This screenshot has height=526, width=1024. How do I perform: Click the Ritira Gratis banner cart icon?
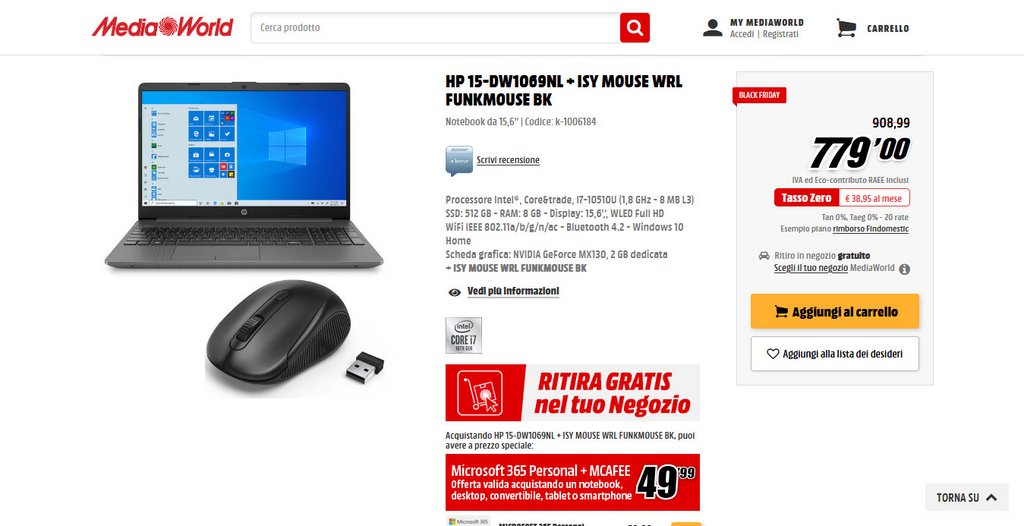pyautogui.click(x=480, y=393)
